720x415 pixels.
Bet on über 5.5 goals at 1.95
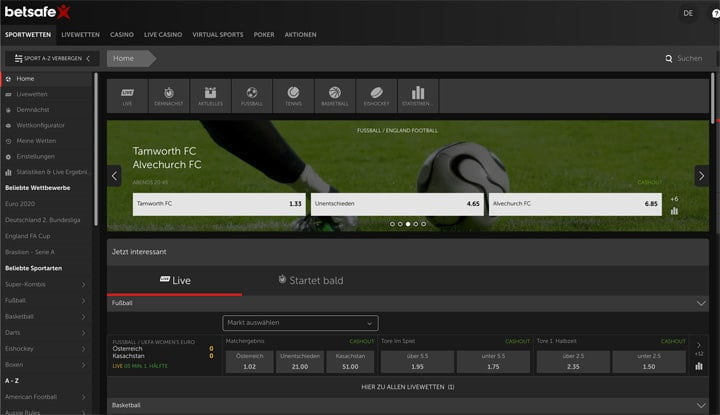coord(417,362)
